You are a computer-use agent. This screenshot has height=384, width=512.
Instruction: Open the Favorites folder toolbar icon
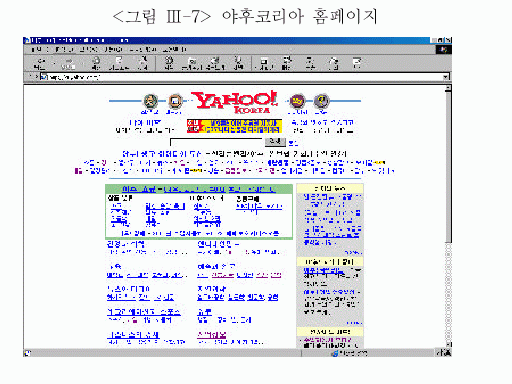tap(191, 63)
